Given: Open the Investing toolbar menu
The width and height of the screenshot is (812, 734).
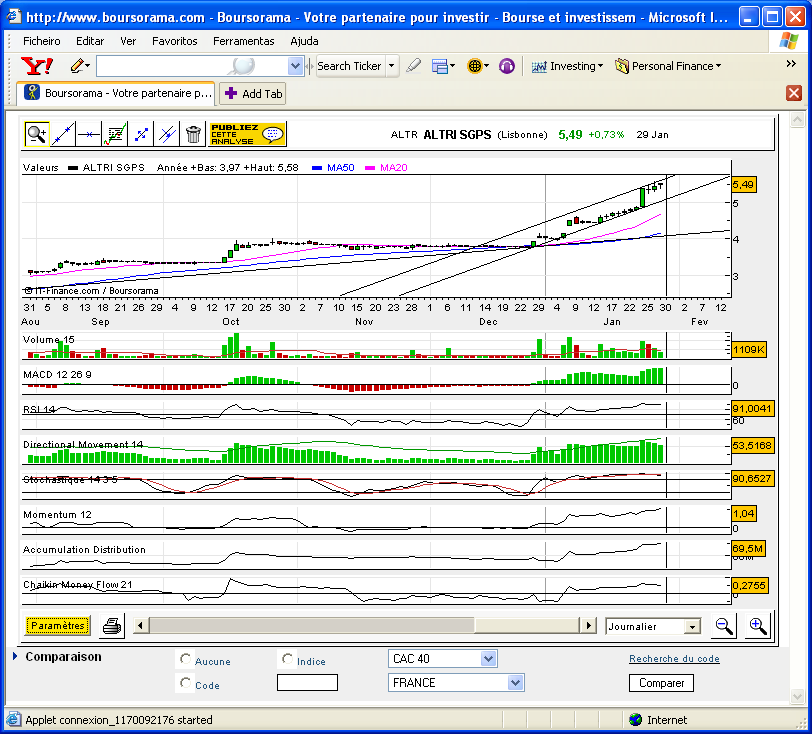Looking at the screenshot, I should tap(567, 66).
